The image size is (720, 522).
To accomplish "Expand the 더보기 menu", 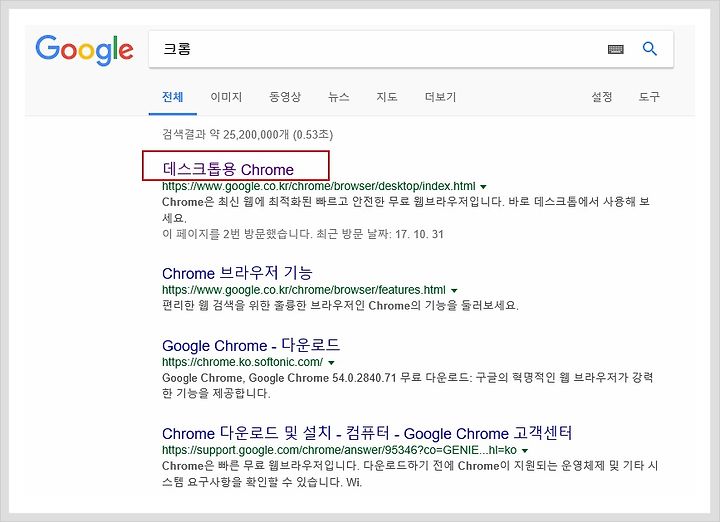I will (x=440, y=97).
